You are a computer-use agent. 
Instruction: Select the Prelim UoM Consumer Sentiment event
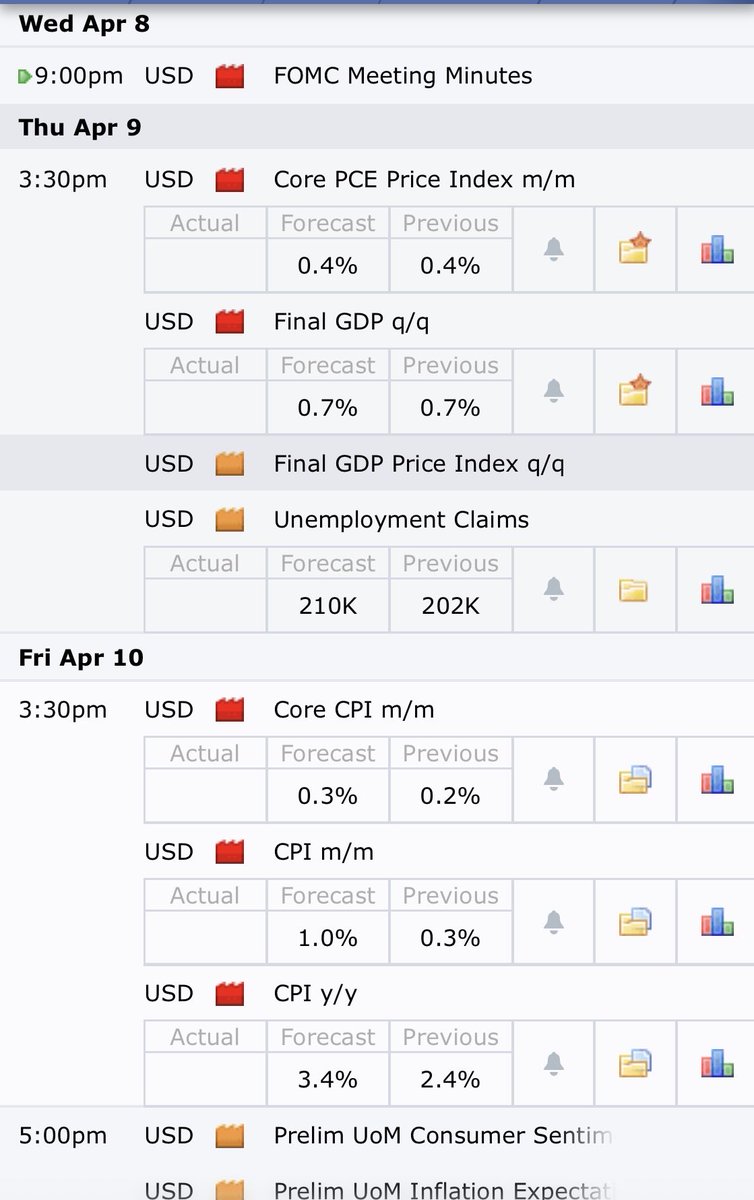pyautogui.click(x=442, y=1136)
